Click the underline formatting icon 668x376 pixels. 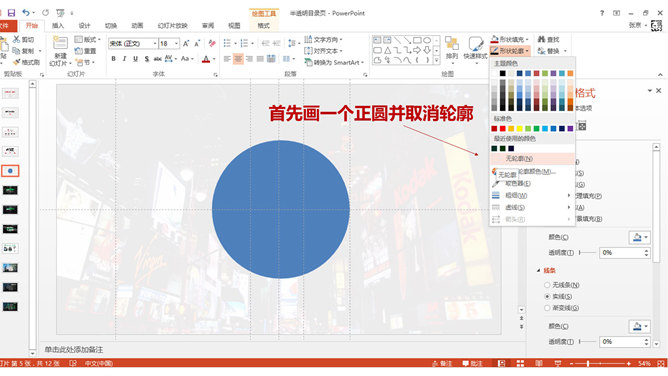point(135,59)
